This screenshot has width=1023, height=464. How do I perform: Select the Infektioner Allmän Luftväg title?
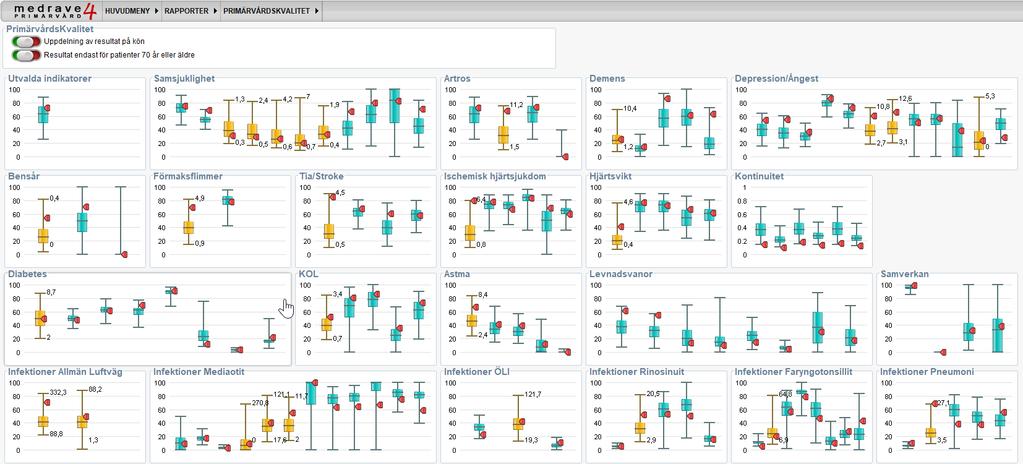(x=65, y=372)
